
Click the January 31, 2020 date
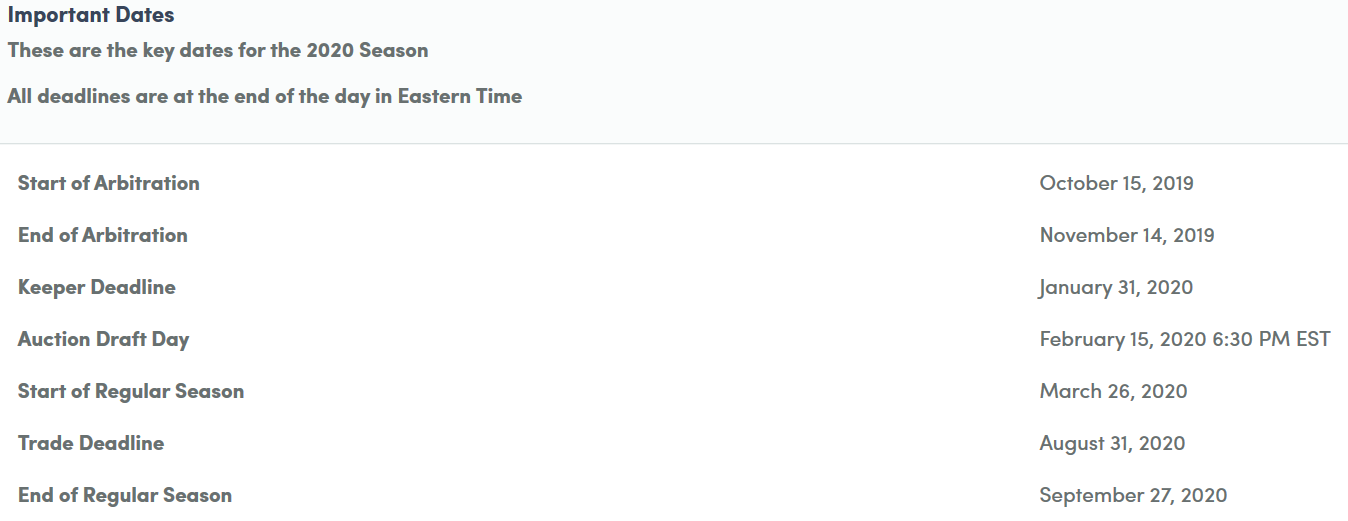[x=1116, y=288]
